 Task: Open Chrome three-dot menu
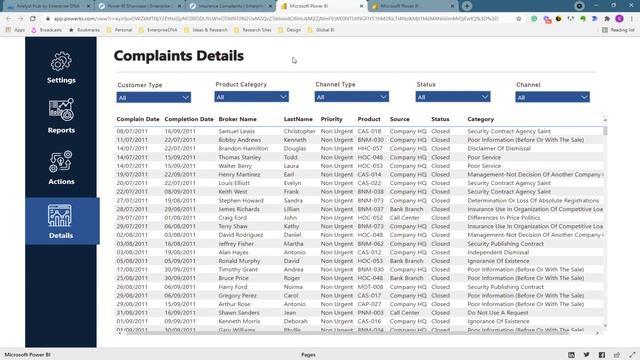click(632, 19)
